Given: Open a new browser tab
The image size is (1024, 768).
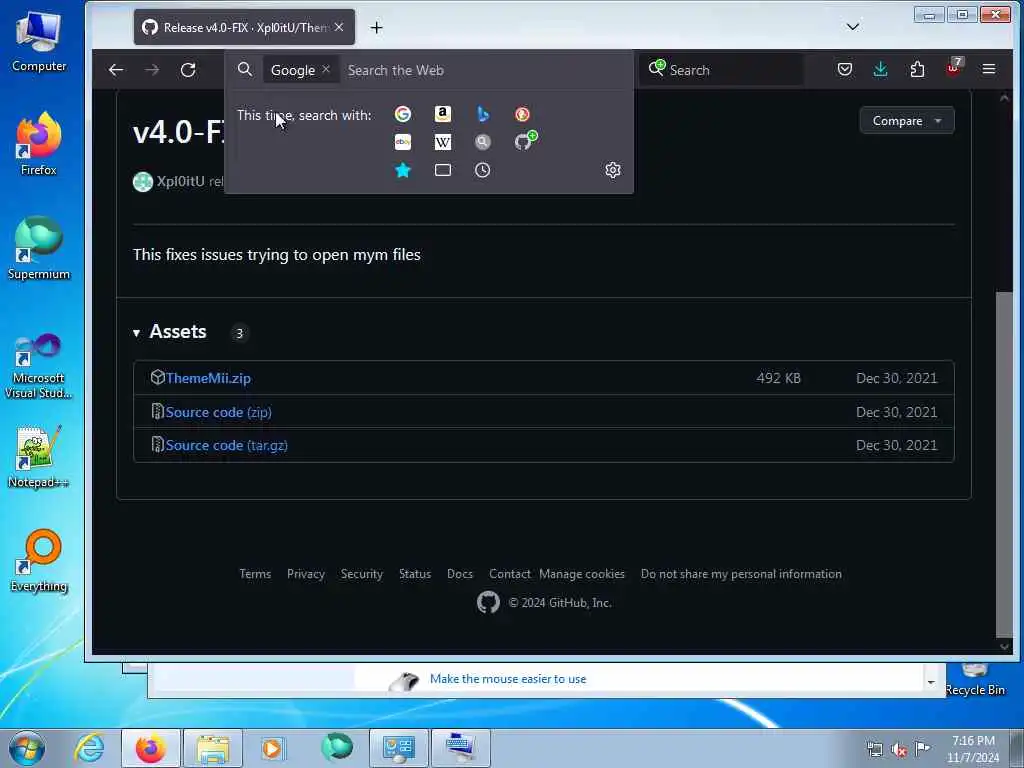Looking at the screenshot, I should [x=376, y=27].
